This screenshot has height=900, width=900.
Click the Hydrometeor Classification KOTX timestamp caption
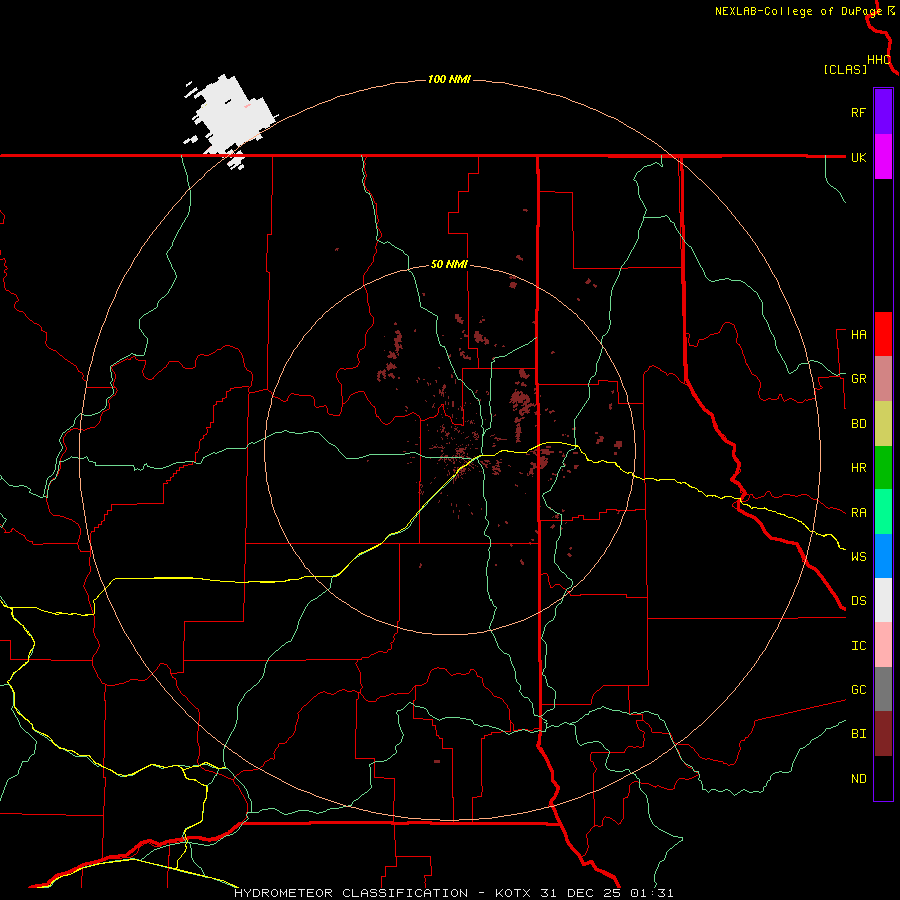pos(453,893)
